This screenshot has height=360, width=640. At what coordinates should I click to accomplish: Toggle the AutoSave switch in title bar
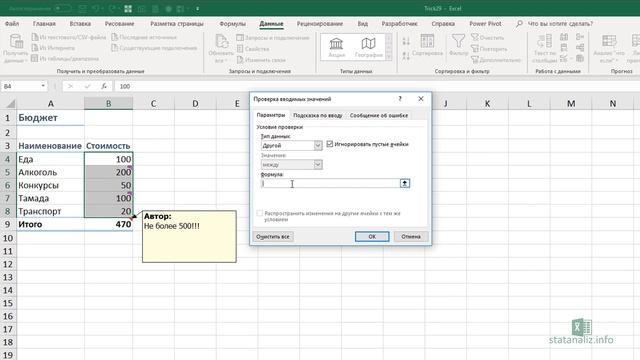click(64, 8)
